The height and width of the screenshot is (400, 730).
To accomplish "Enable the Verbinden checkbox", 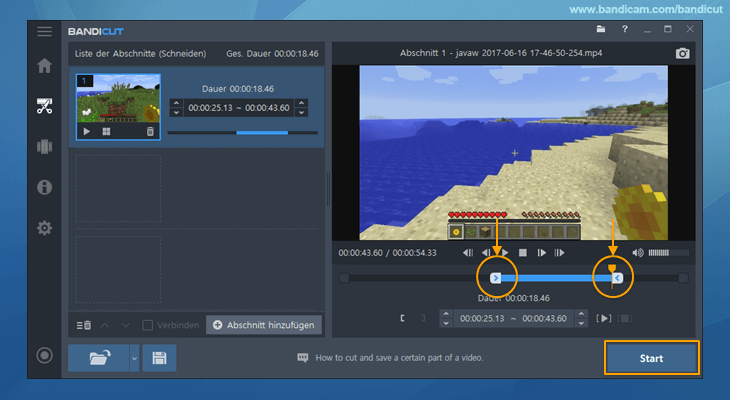I will coord(148,325).
